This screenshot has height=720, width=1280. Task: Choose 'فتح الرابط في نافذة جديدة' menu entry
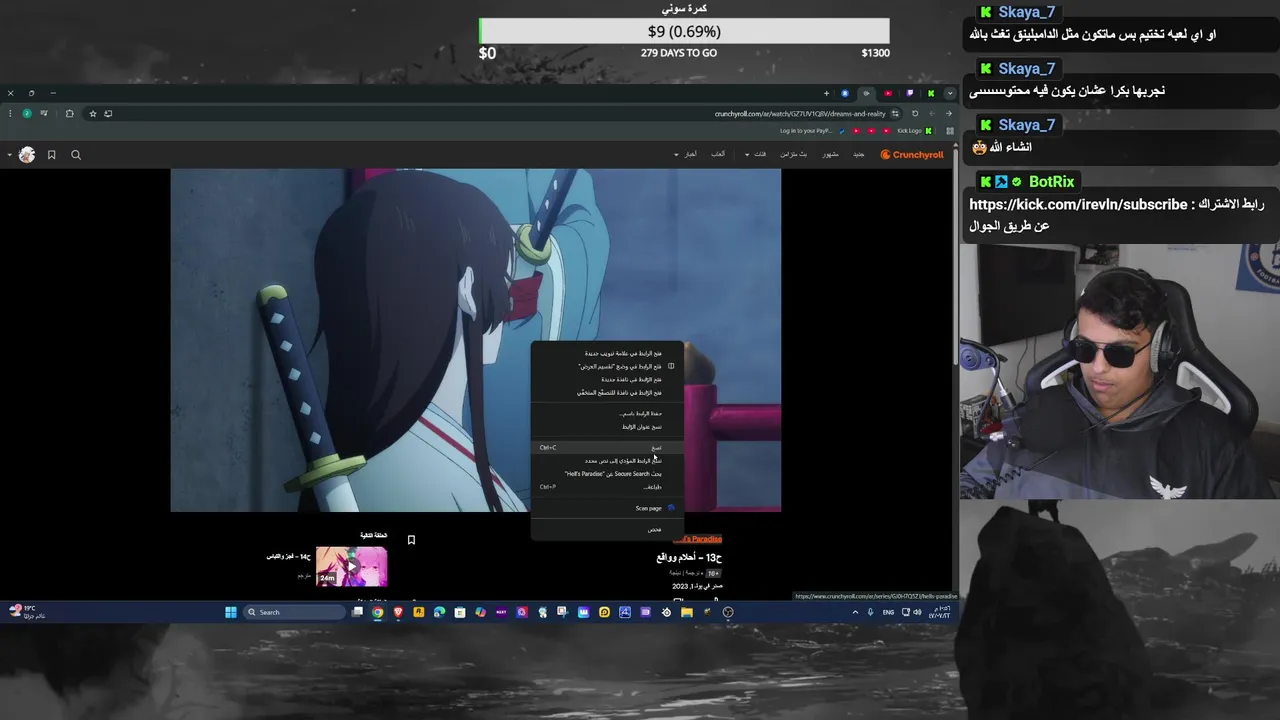tap(607, 380)
